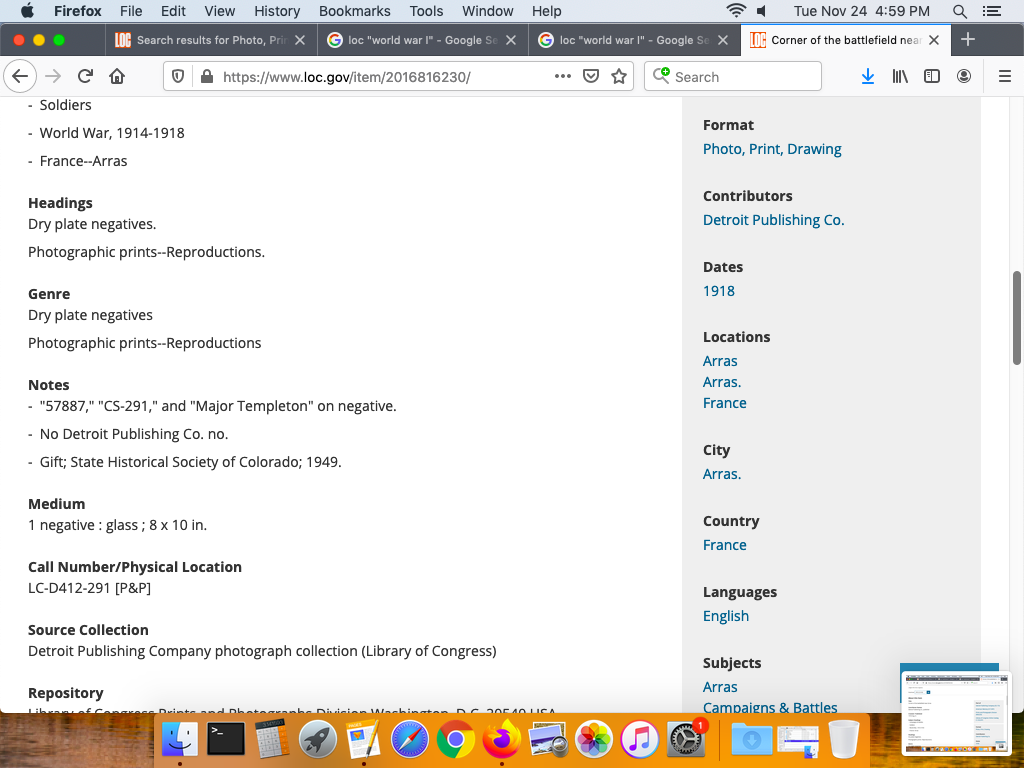This screenshot has width=1024, height=768.
Task: Reload the current page
Action: [x=86, y=77]
